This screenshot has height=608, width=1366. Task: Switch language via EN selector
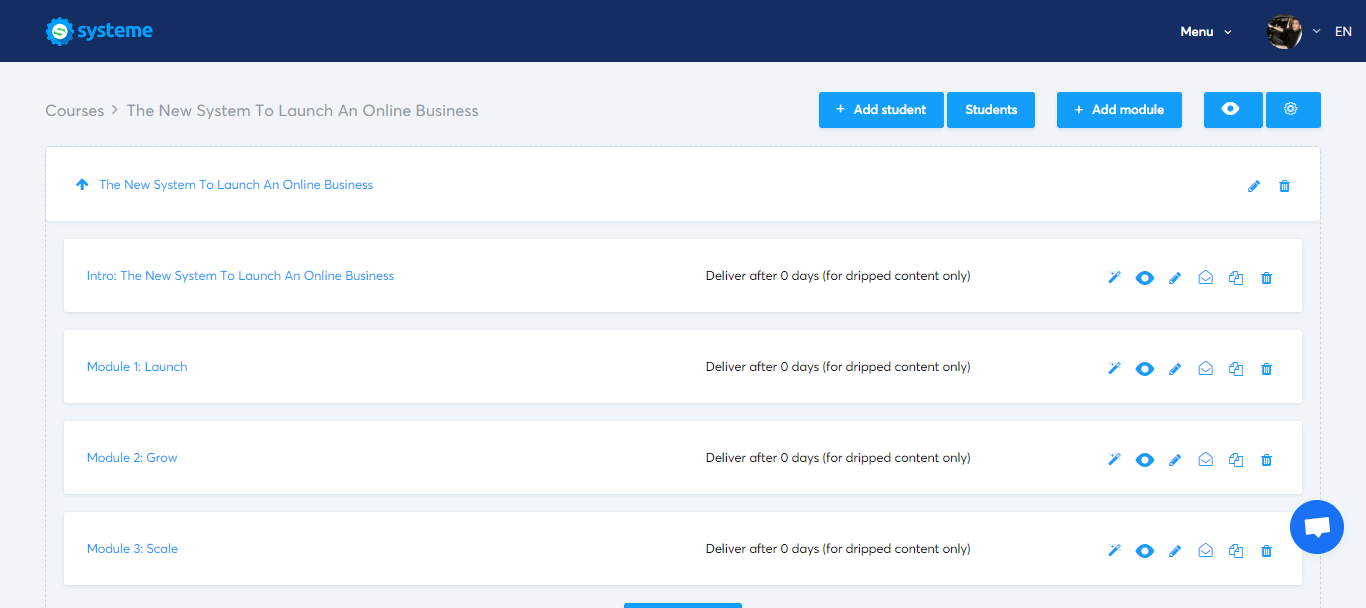click(x=1343, y=32)
